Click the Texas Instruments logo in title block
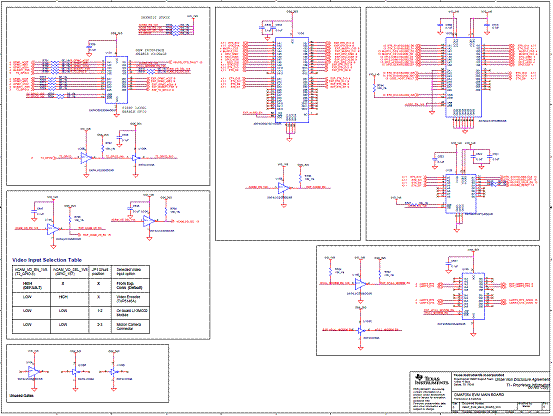This screenshot has width=553, height=416. point(431,379)
